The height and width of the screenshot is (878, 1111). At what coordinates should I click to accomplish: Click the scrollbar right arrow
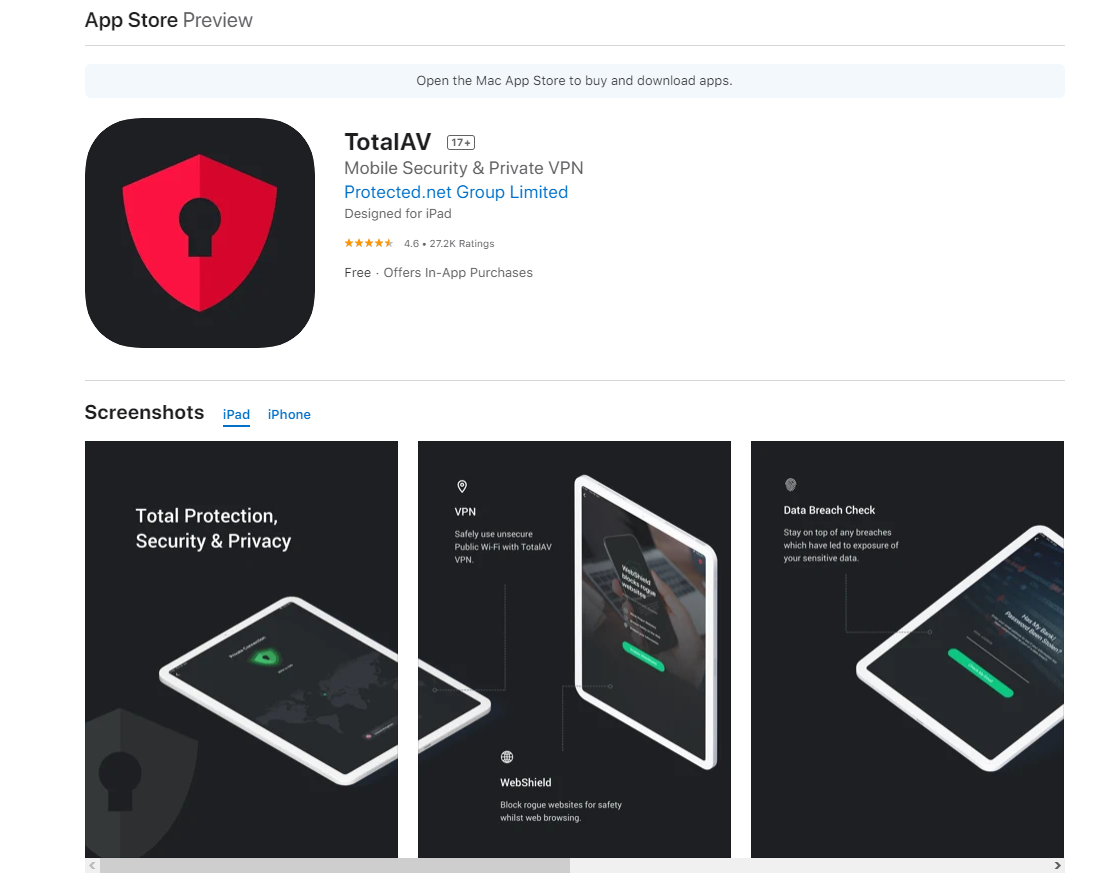(x=1057, y=865)
